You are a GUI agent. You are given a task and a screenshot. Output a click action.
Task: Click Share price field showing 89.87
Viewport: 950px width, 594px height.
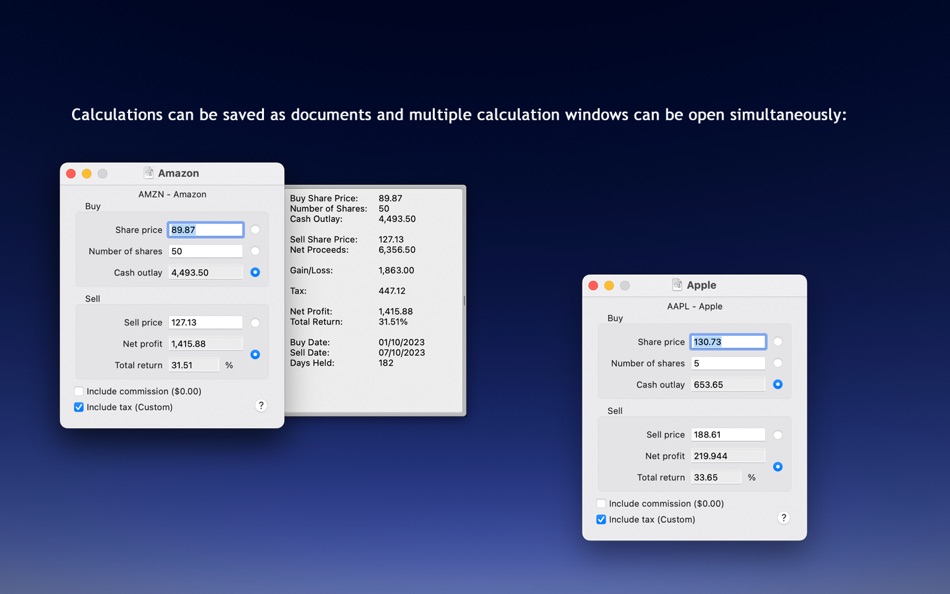click(x=205, y=230)
